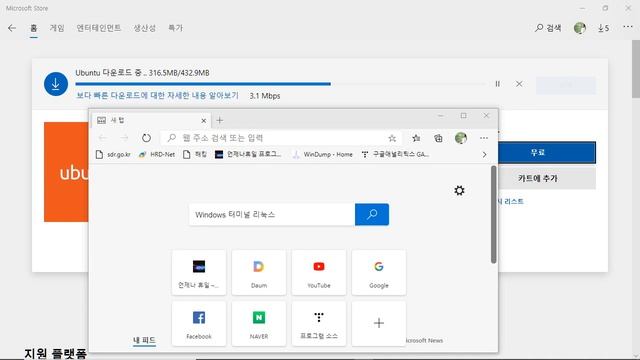The height and width of the screenshot is (360, 640).
Task: Close the 새 탭 browser tab
Action: tap(204, 120)
